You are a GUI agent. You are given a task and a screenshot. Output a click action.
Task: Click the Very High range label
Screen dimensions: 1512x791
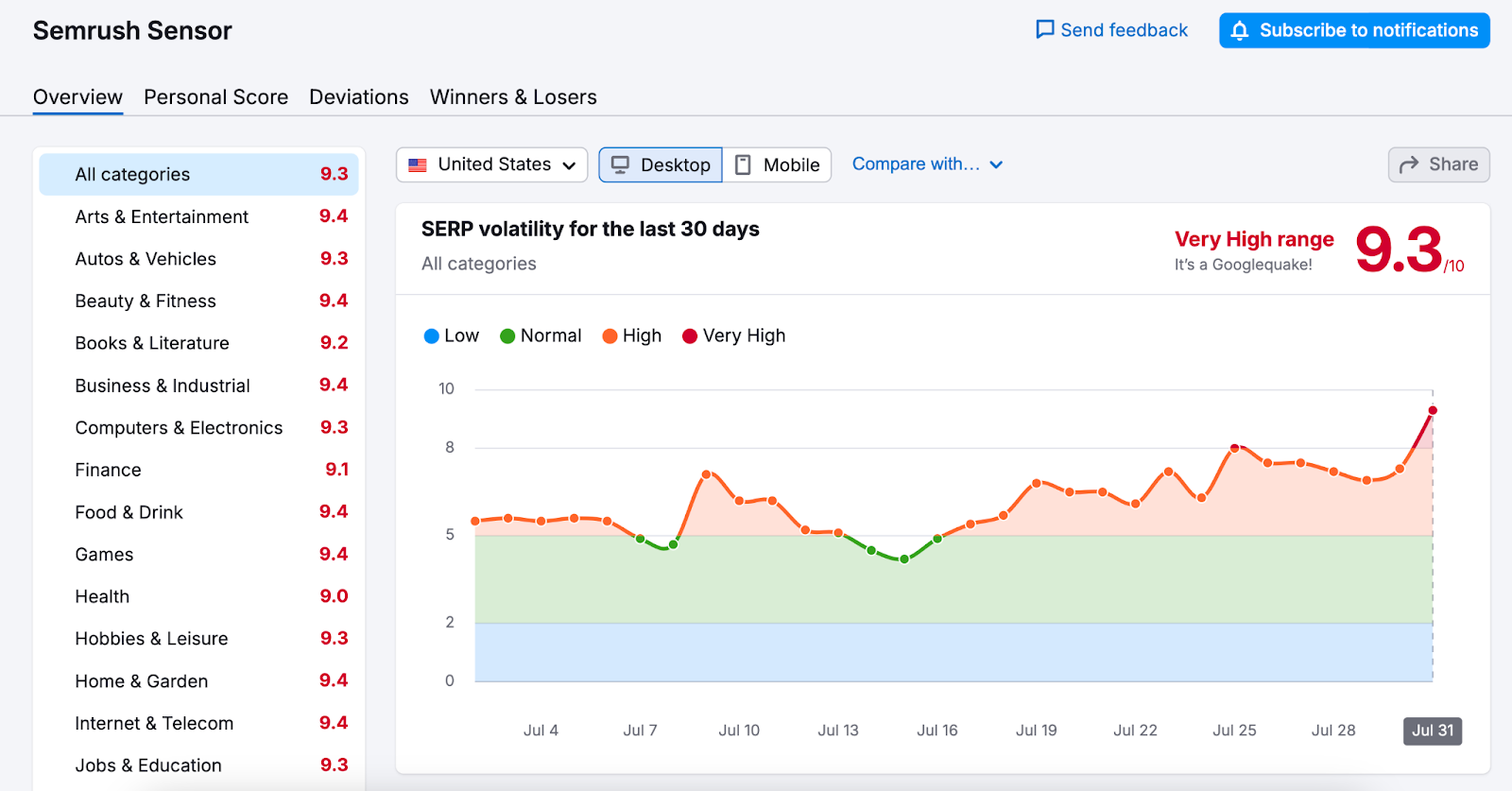click(1254, 240)
